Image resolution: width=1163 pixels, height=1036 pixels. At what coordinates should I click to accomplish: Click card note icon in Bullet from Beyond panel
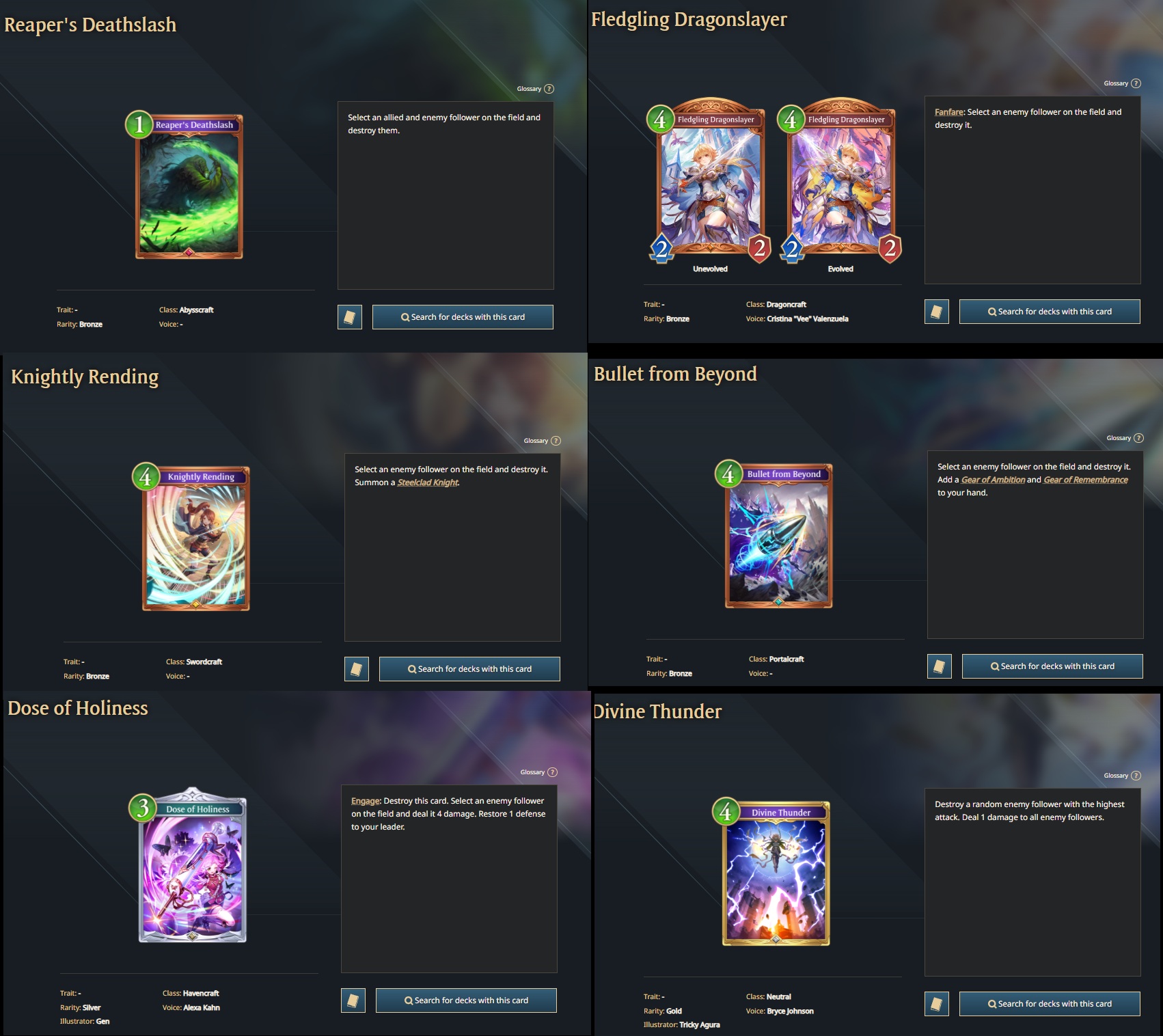pos(940,666)
